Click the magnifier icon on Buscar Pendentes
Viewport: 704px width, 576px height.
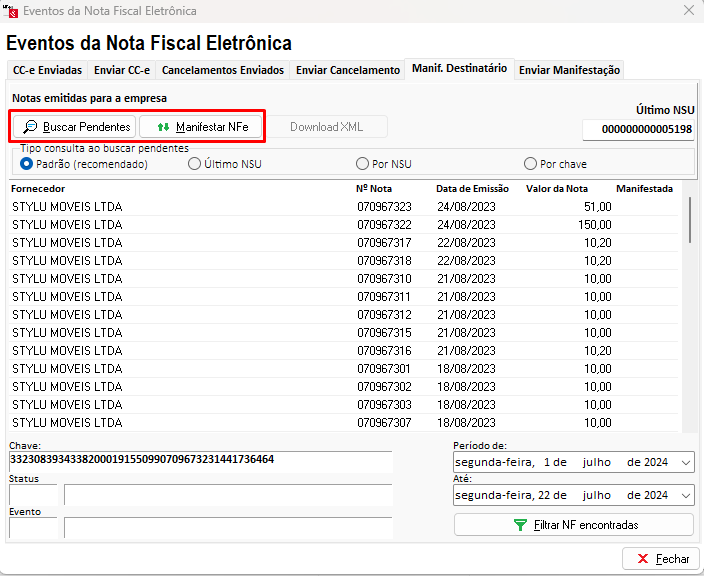(x=30, y=127)
